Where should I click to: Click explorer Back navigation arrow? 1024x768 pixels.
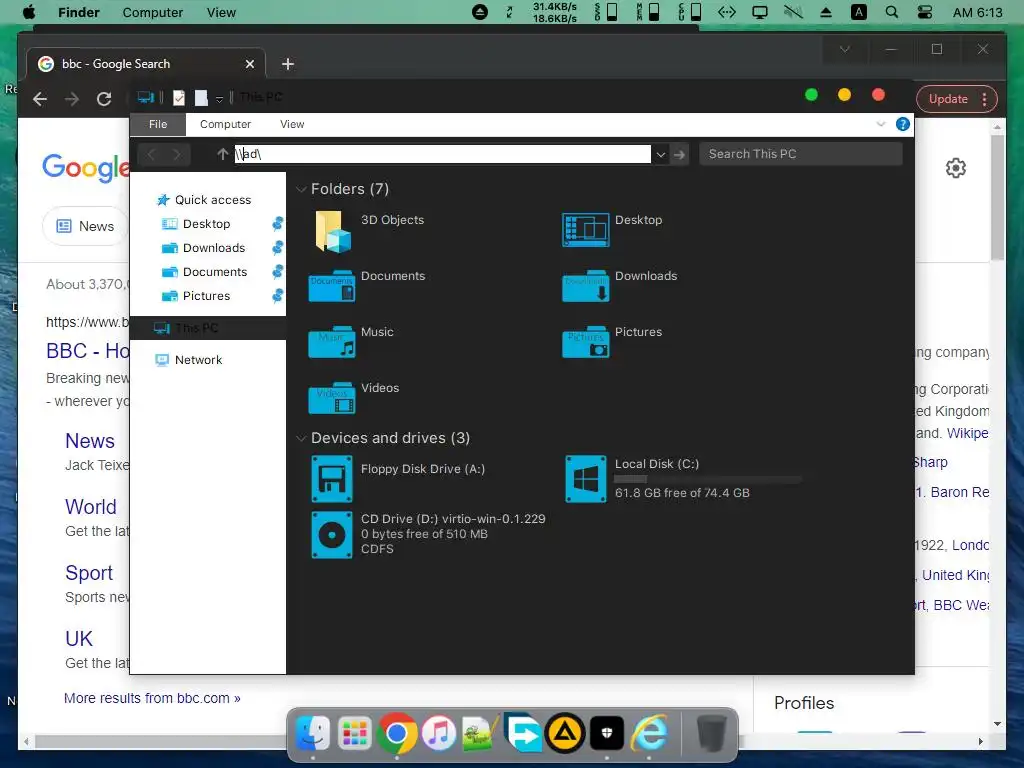[x=152, y=154]
